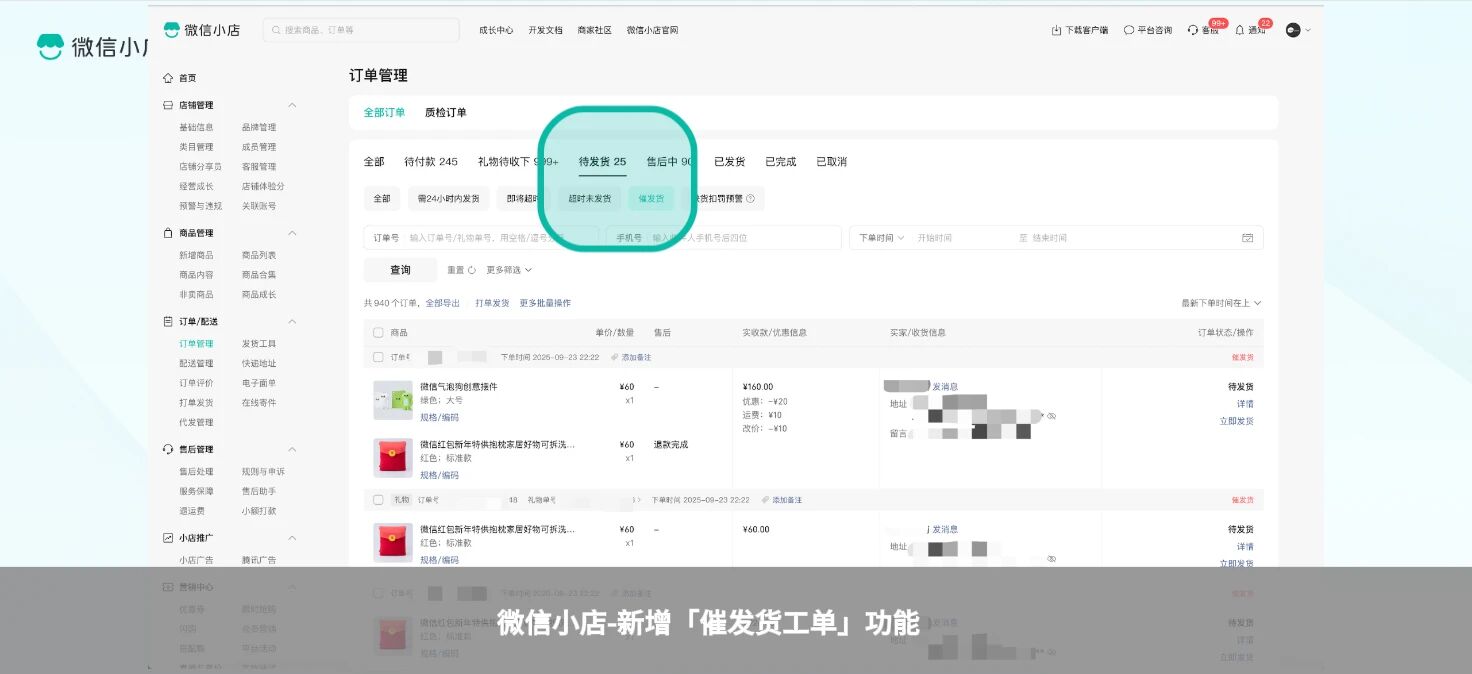
Task: Switch to the 质检订单 tab
Action: (446, 113)
